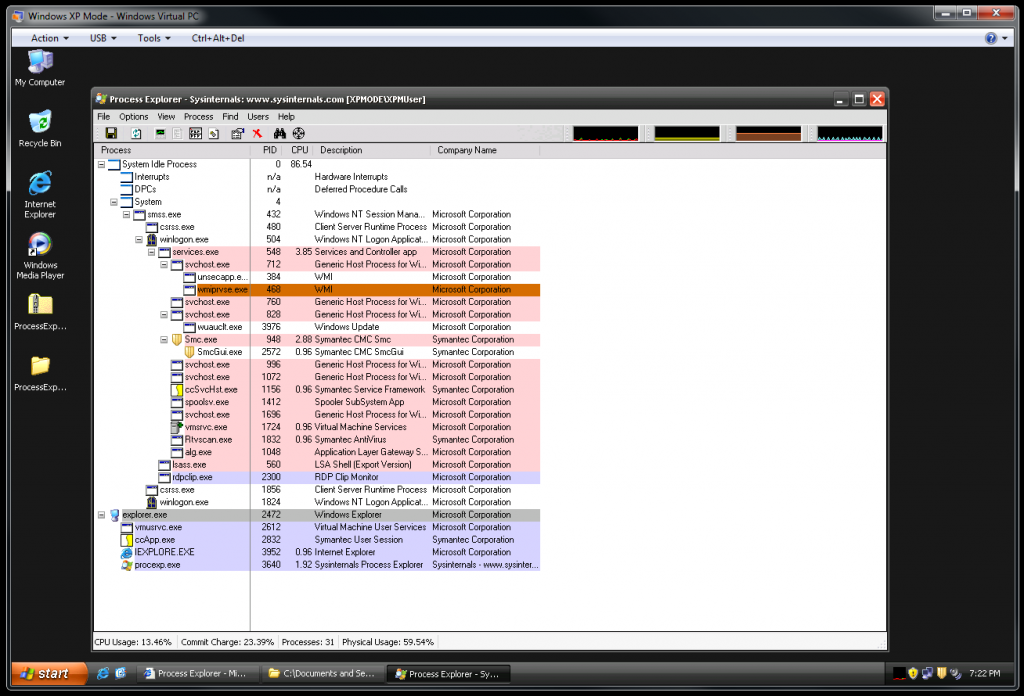Screen dimensions: 1024x696
Task: Toggle the Show Process Tree toolbar icon
Action: tap(178, 133)
